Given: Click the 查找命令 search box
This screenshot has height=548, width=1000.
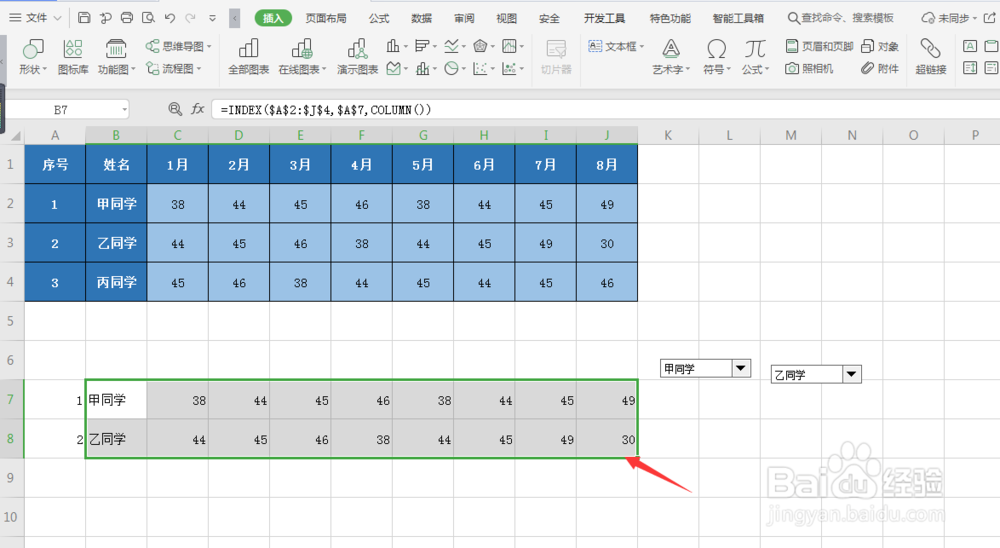Looking at the screenshot, I should [x=841, y=18].
